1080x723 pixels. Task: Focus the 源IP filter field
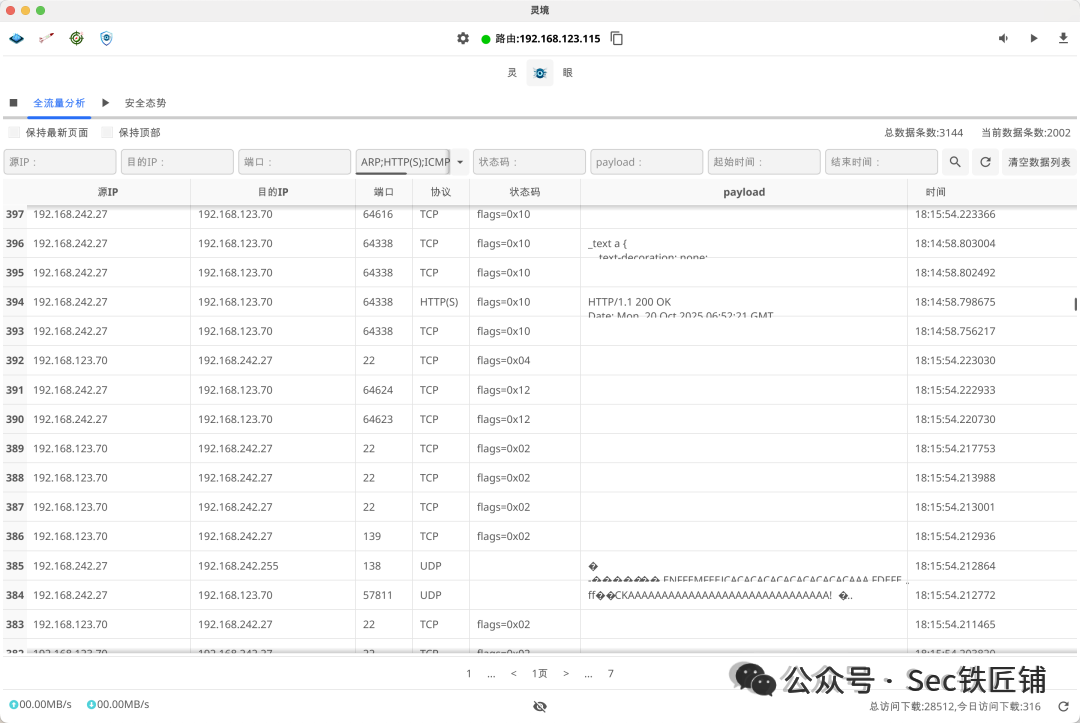click(60, 162)
